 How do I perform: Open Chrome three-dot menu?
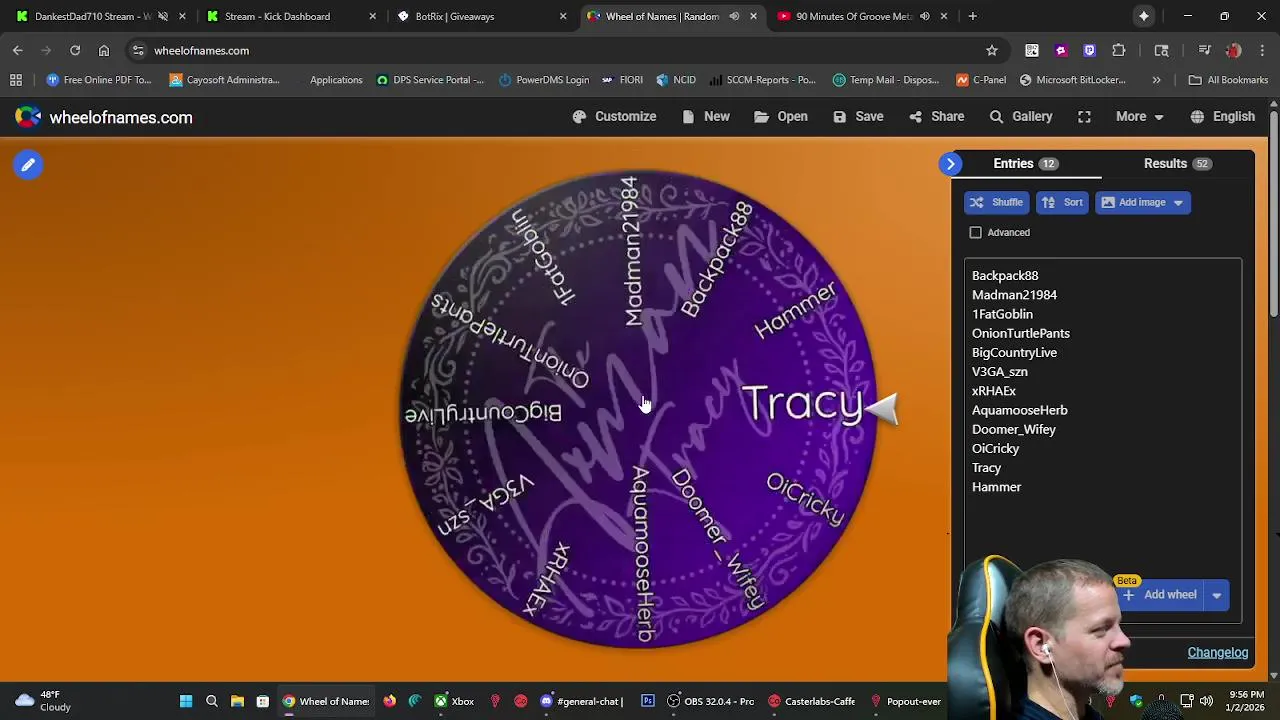point(1261,51)
